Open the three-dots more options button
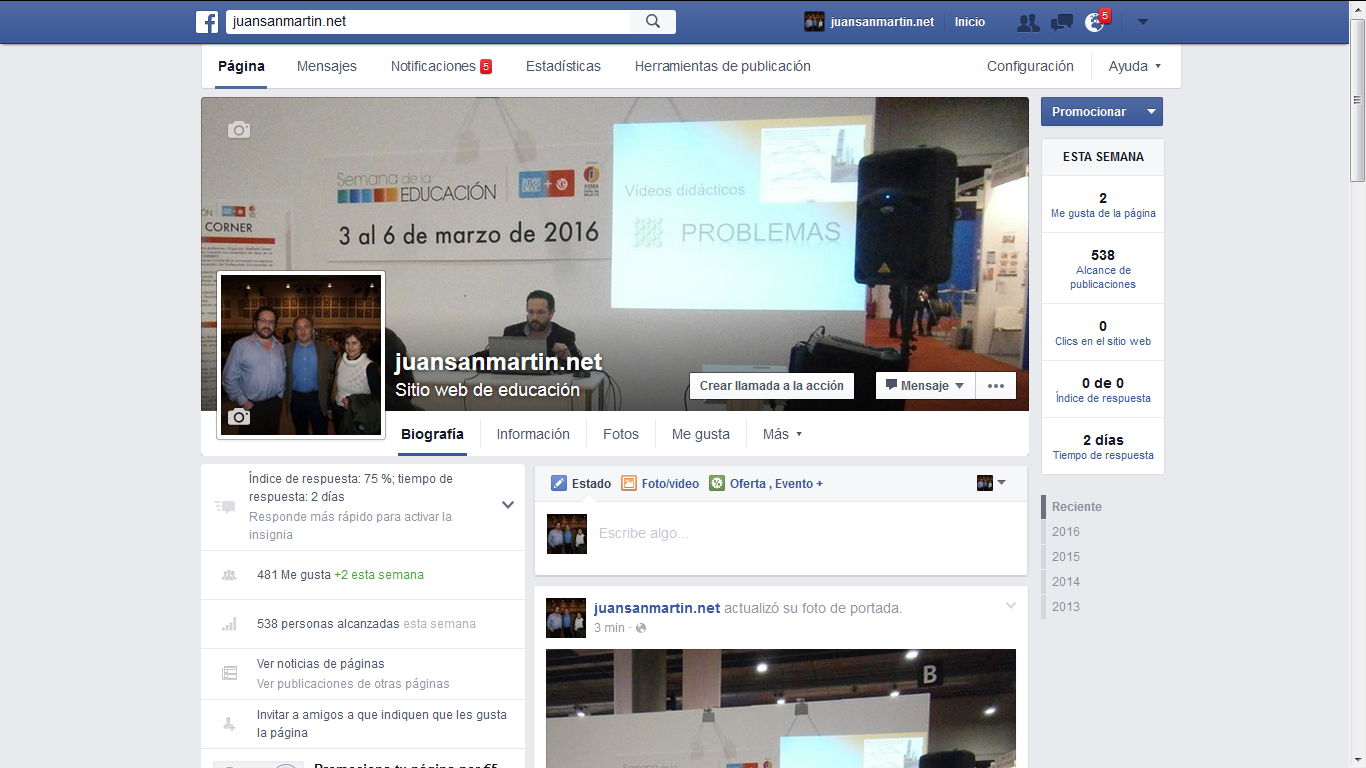The height and width of the screenshot is (768, 1366). click(x=996, y=386)
